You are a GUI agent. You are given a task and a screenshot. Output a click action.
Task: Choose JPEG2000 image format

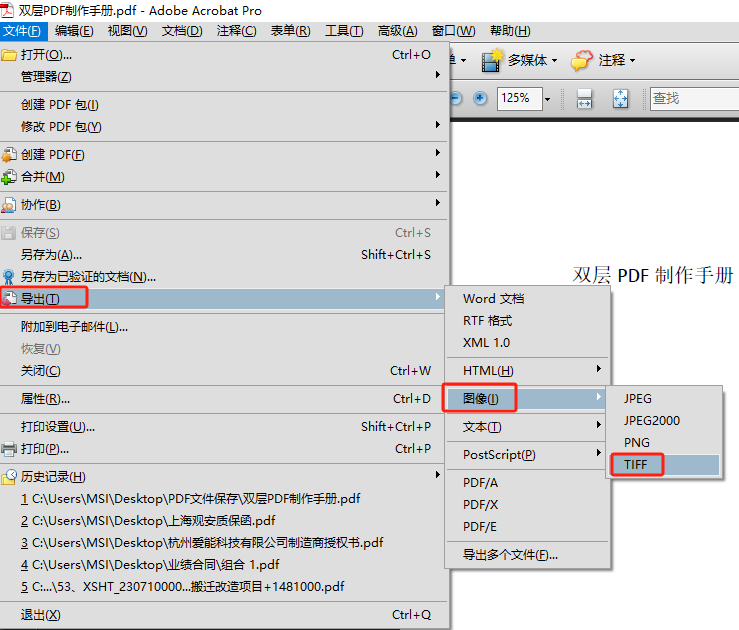[x=665, y=420]
